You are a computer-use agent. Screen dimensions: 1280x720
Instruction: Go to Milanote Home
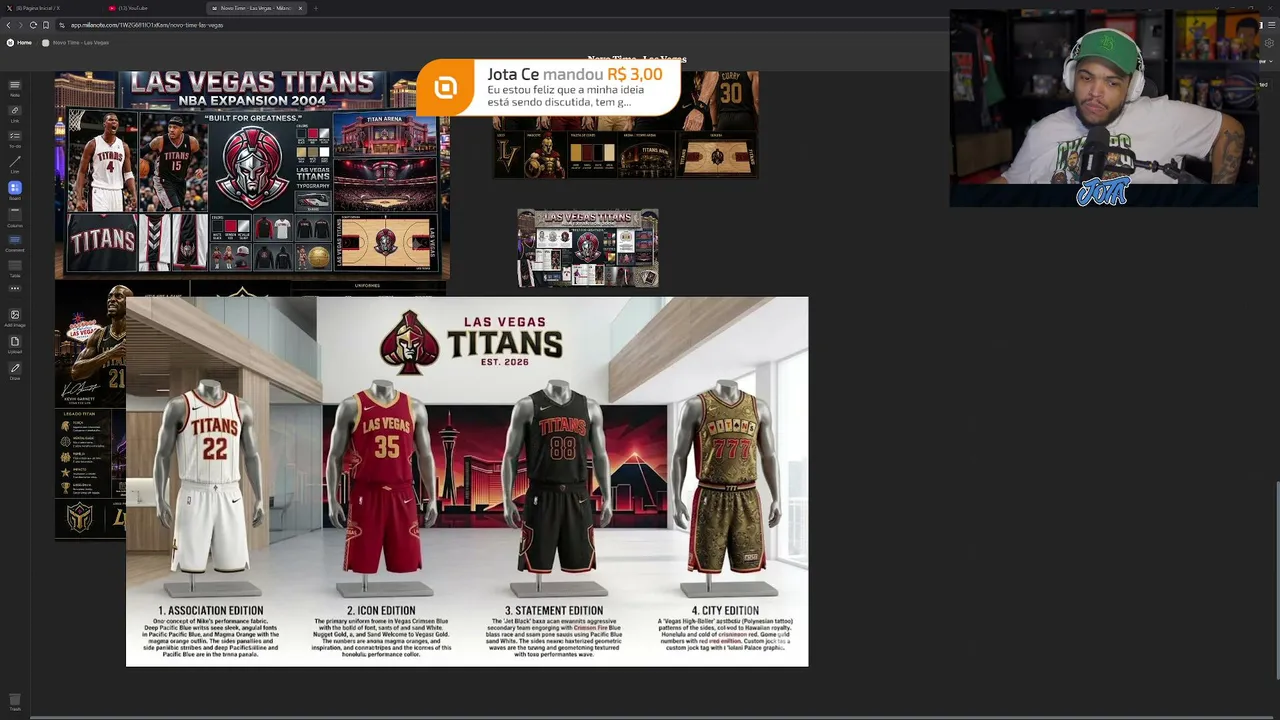click(19, 43)
